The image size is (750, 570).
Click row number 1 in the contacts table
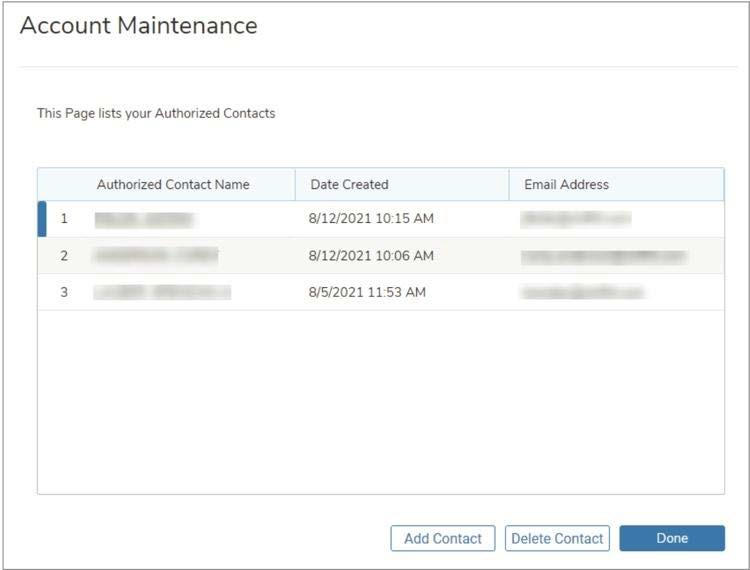(64, 218)
